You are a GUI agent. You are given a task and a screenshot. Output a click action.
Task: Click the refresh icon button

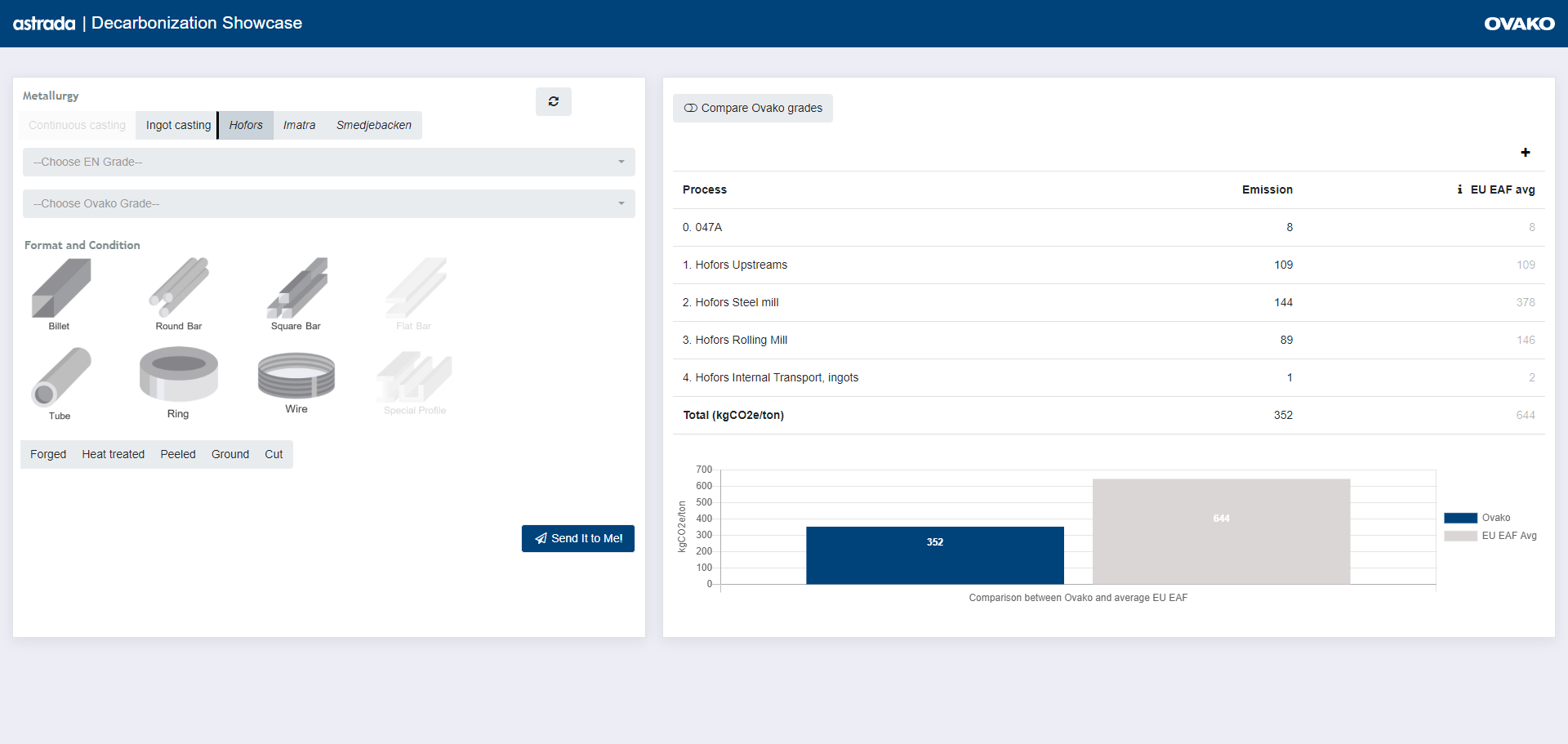click(553, 101)
